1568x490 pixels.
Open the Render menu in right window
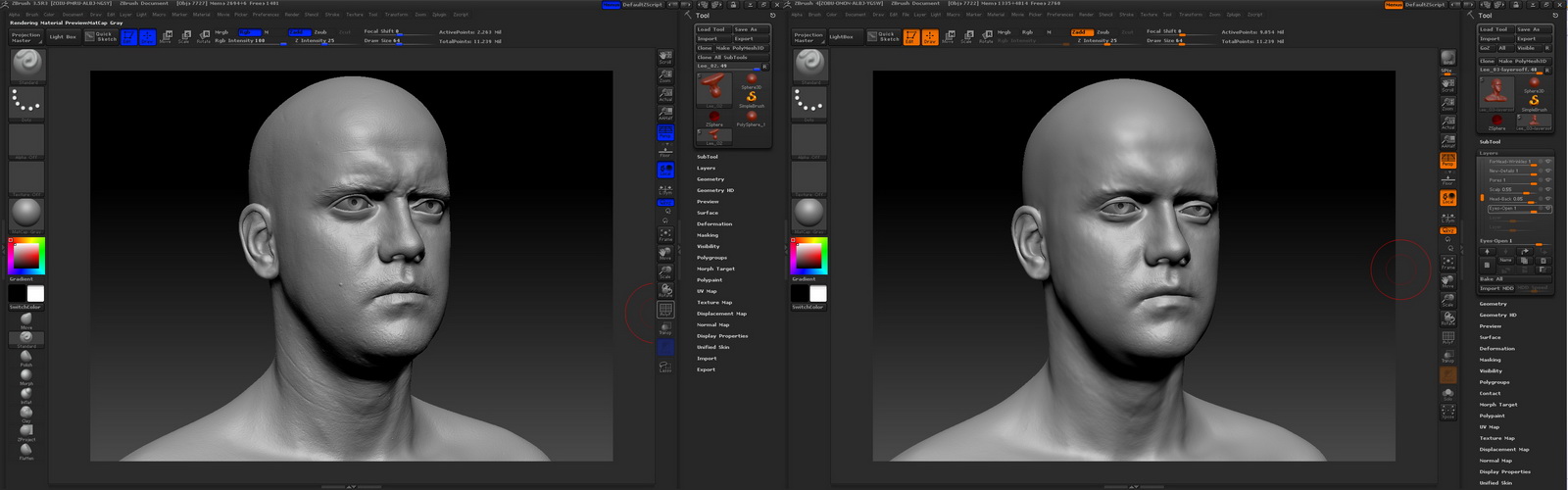1086,15
